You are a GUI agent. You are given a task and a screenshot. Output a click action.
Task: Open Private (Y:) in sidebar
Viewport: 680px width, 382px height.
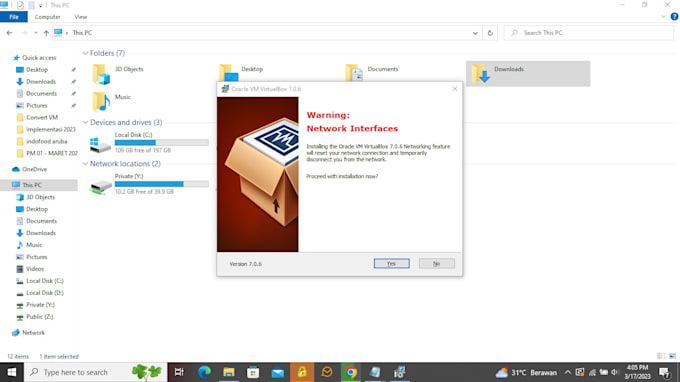[40, 305]
